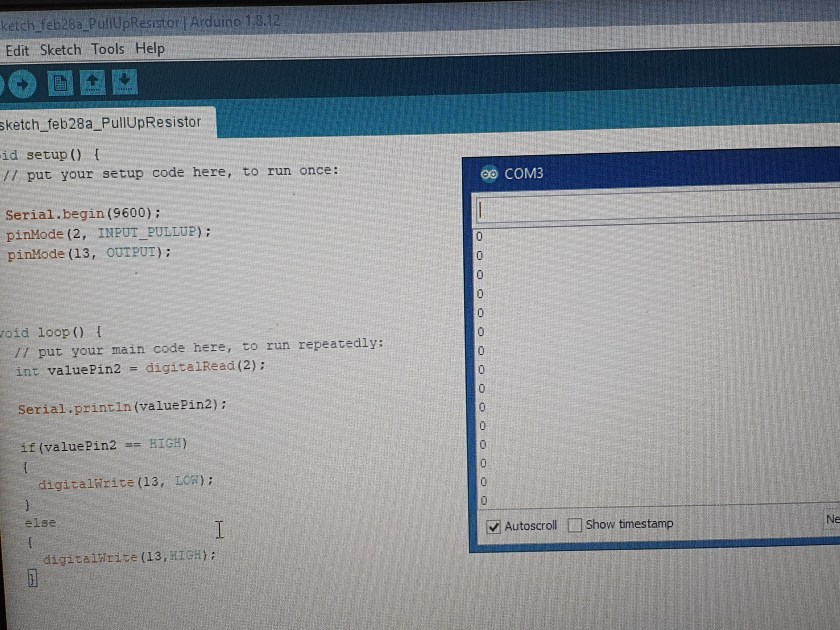
Task: Open the Tools menu
Action: 107,49
